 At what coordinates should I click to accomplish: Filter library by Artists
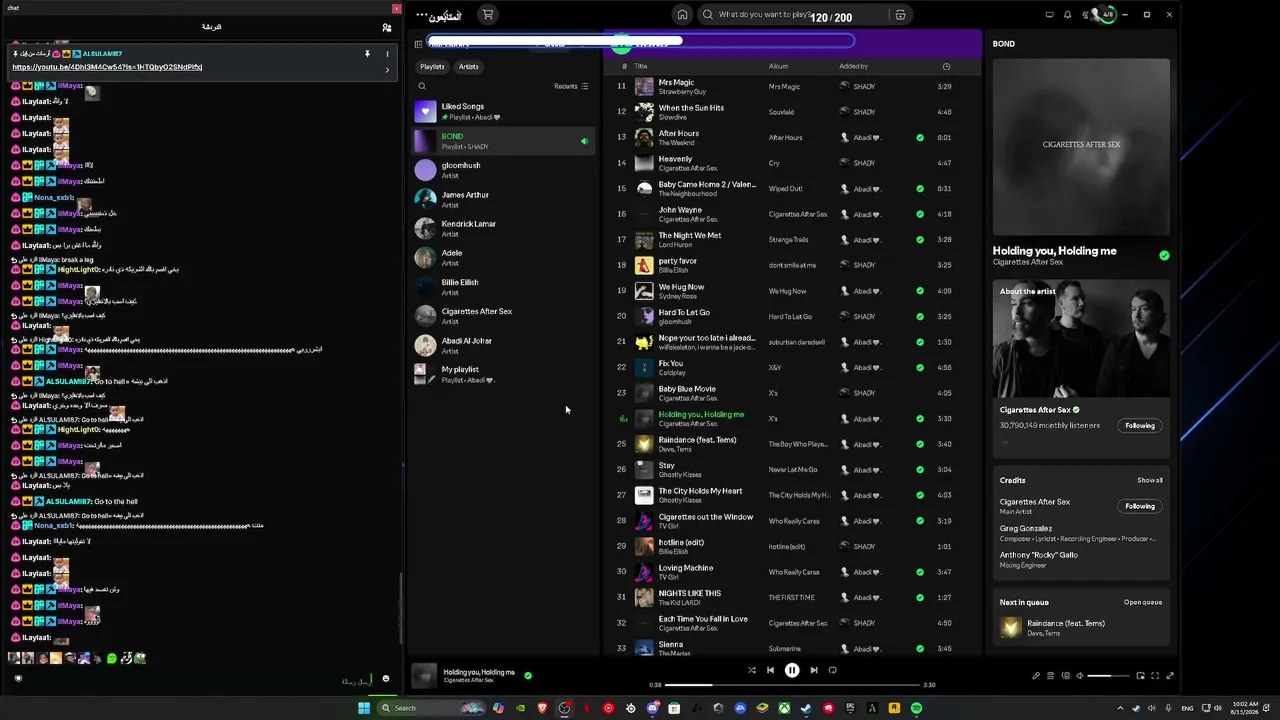(x=468, y=67)
